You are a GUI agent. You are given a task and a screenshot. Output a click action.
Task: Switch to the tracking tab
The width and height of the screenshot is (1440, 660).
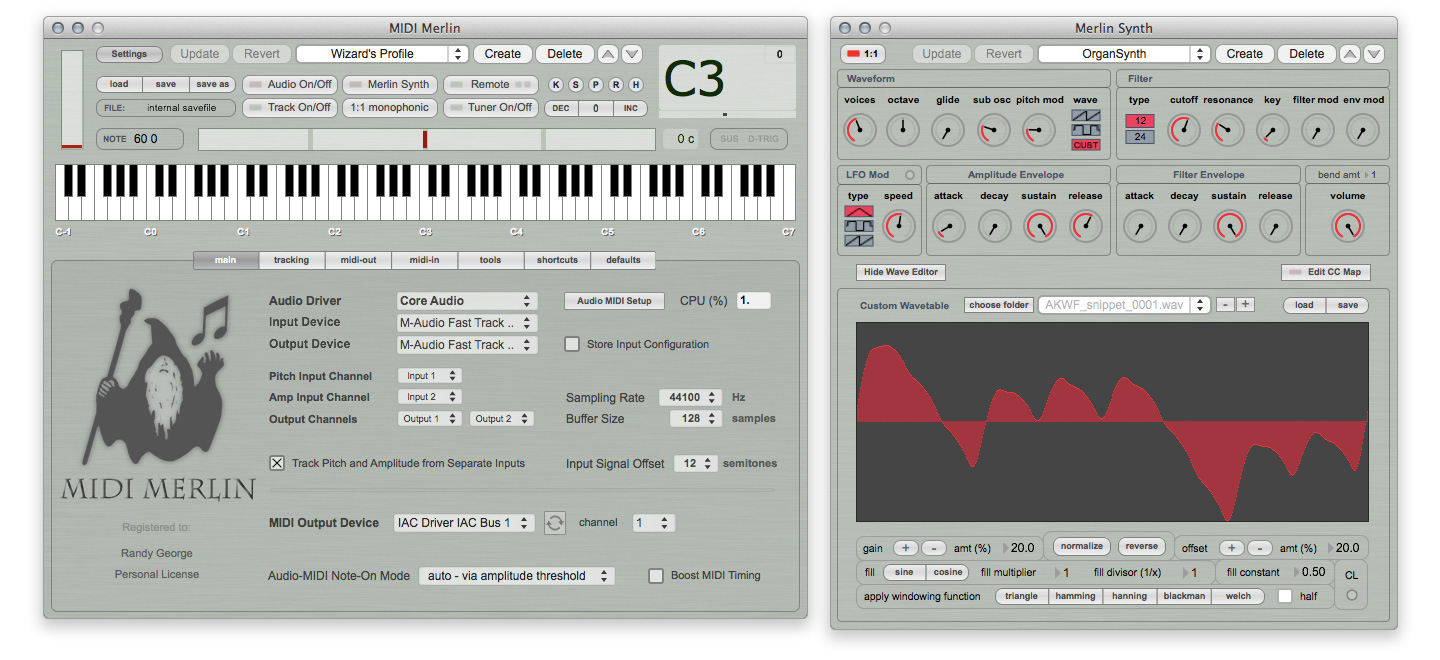pos(292,260)
